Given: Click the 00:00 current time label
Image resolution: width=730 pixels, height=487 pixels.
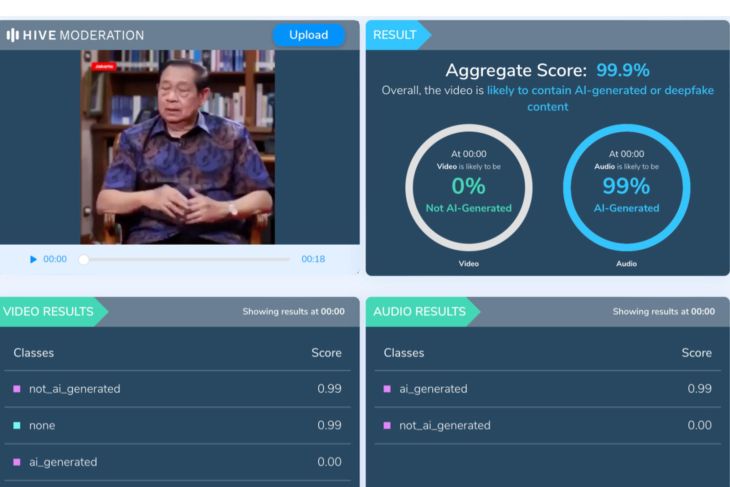Looking at the screenshot, I should tap(55, 259).
